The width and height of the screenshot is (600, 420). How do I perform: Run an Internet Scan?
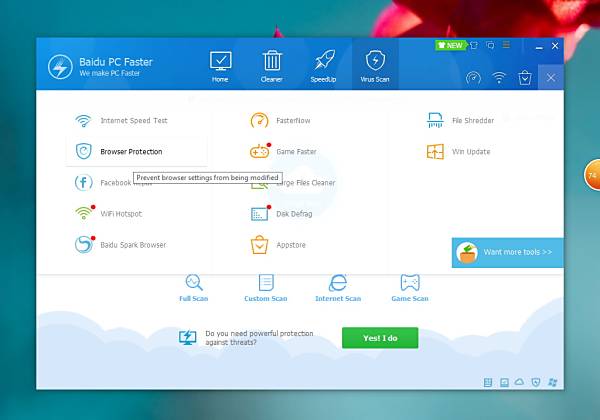point(338,288)
